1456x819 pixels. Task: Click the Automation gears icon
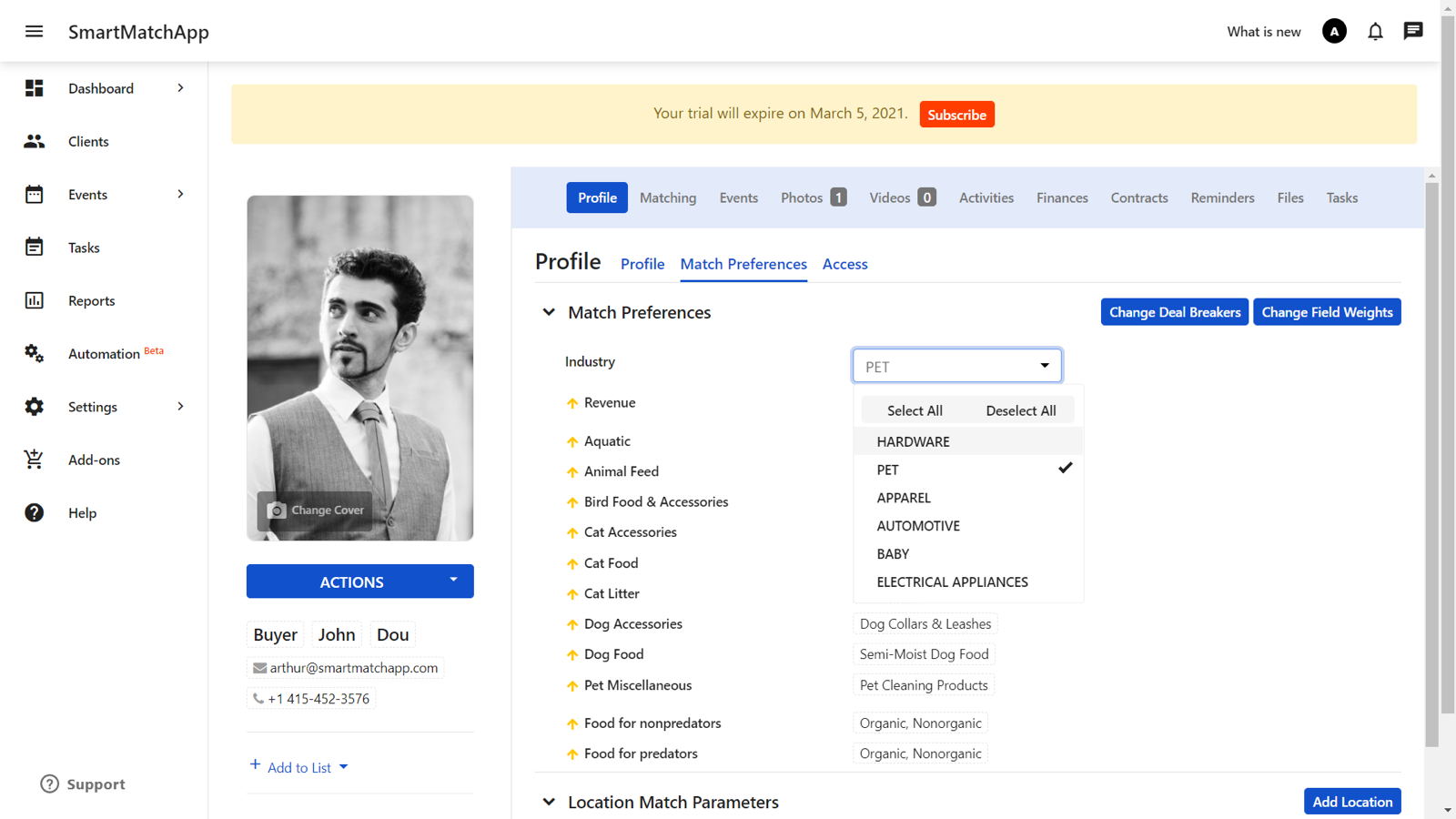pyautogui.click(x=34, y=353)
